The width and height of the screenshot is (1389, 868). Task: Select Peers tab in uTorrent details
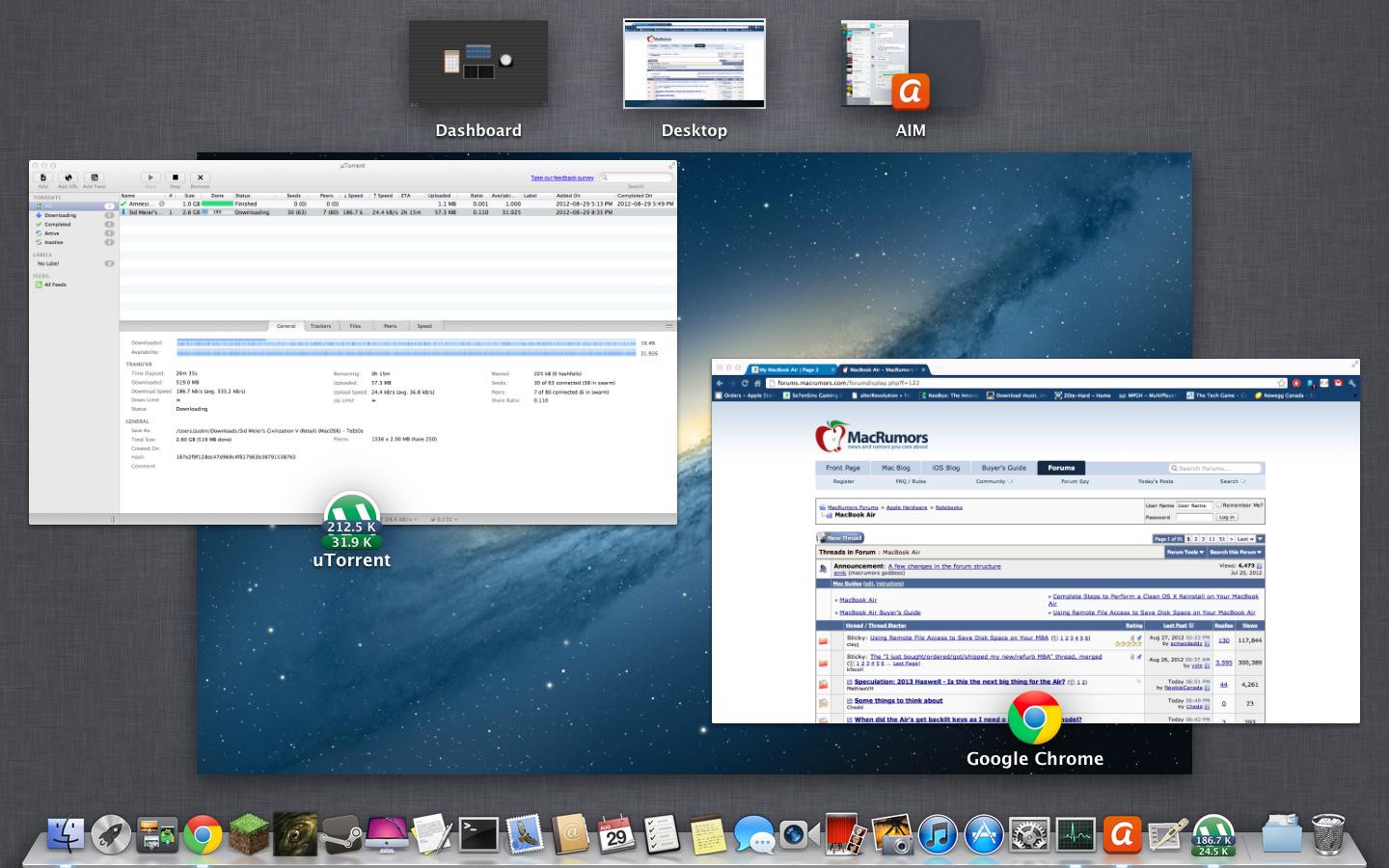click(390, 326)
